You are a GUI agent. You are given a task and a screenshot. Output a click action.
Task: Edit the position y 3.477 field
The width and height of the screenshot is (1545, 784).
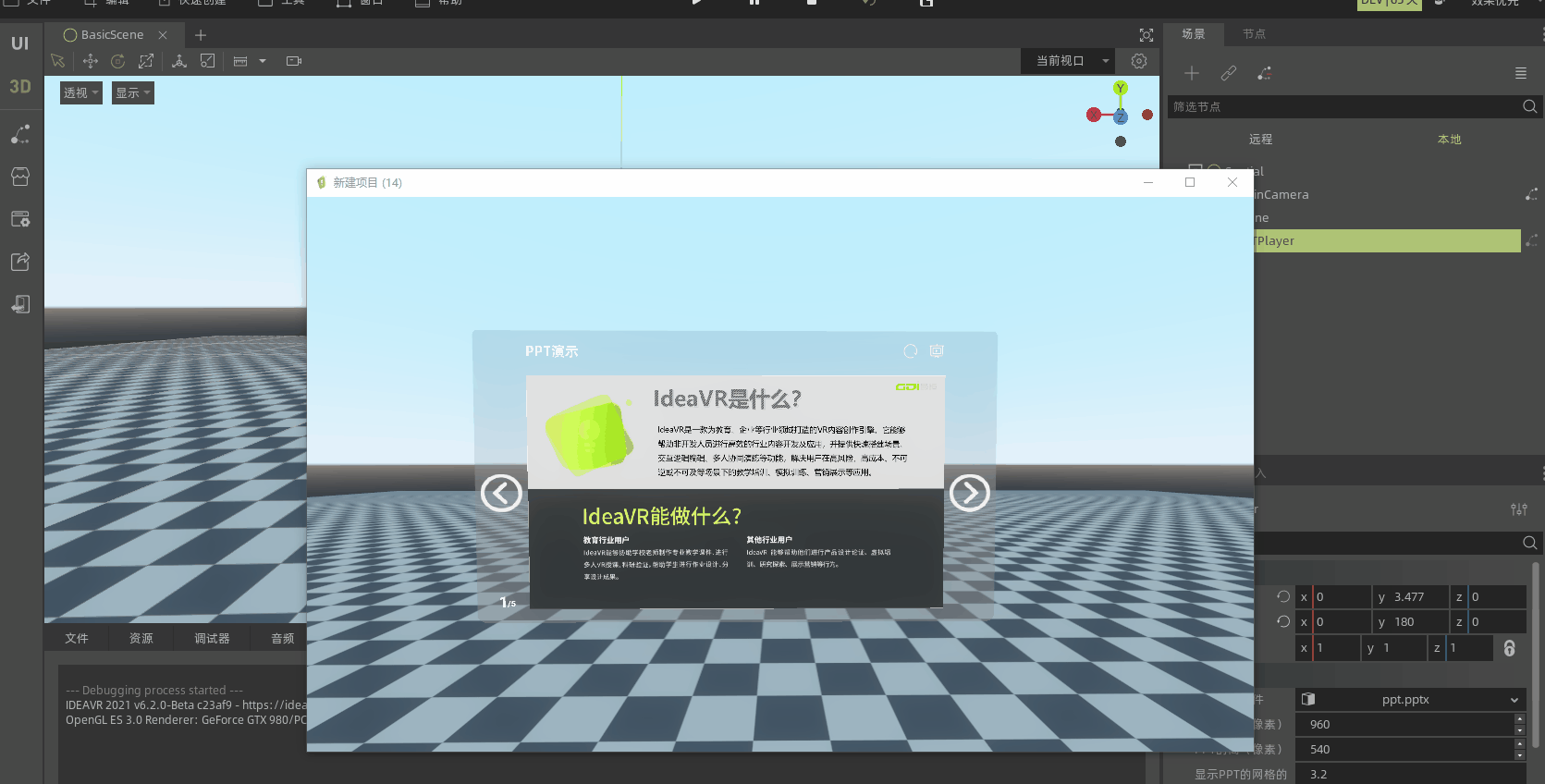(1410, 596)
